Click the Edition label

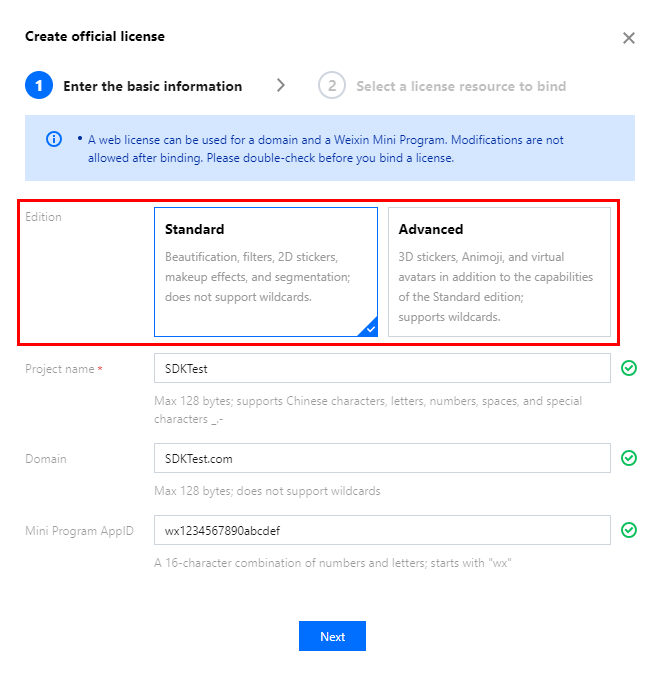click(44, 217)
